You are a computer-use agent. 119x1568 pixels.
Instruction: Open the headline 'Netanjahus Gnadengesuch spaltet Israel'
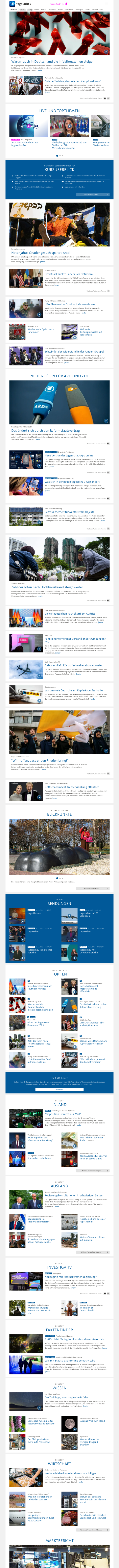41,252
